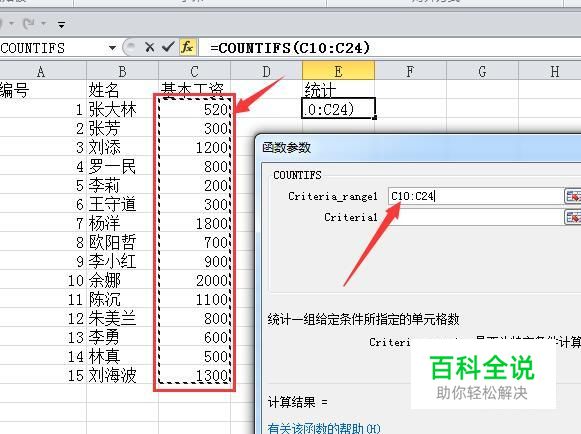The height and width of the screenshot is (434, 581).
Task: Click cell with header 编号
Action: 43,90
